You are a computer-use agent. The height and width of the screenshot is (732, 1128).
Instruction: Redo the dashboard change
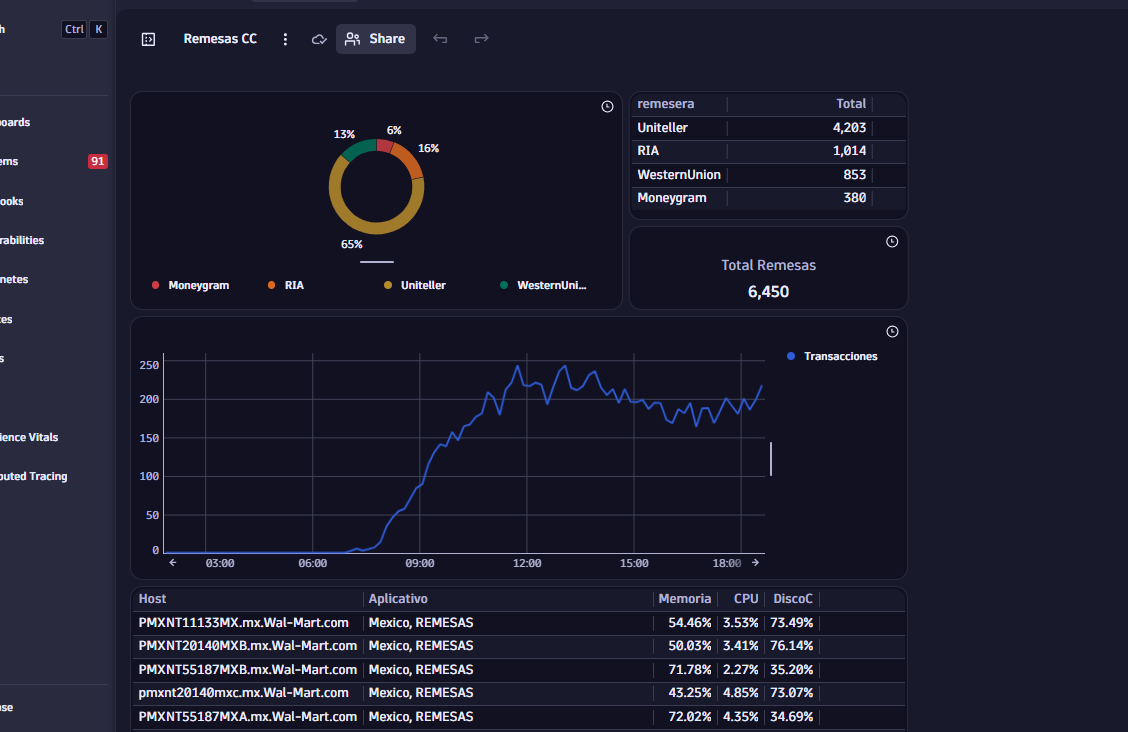tap(481, 39)
